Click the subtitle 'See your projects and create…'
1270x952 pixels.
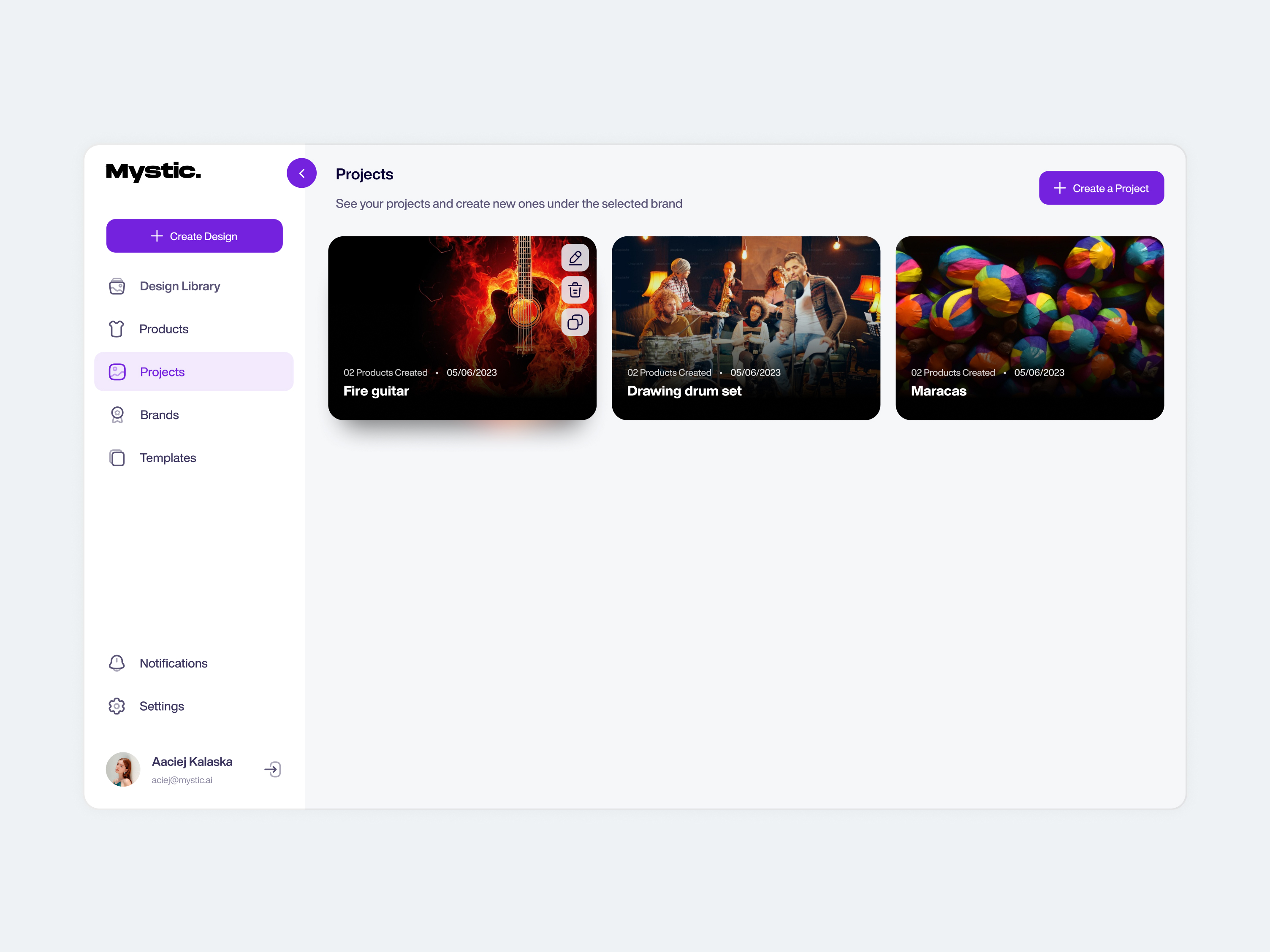tap(509, 204)
